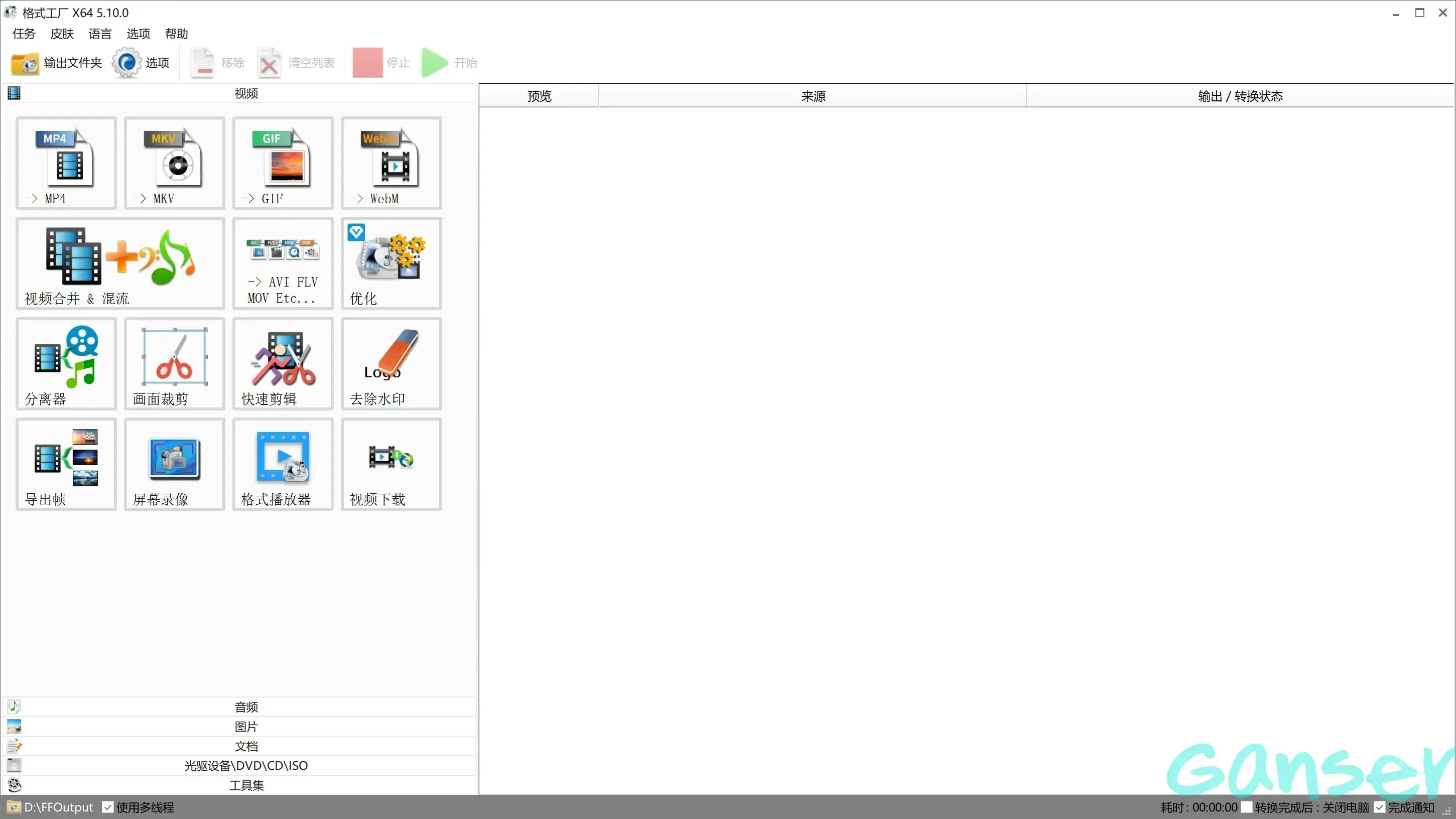This screenshot has height=819, width=1456.
Task: Open the Skin (皮肤) menu
Action: click(x=62, y=34)
